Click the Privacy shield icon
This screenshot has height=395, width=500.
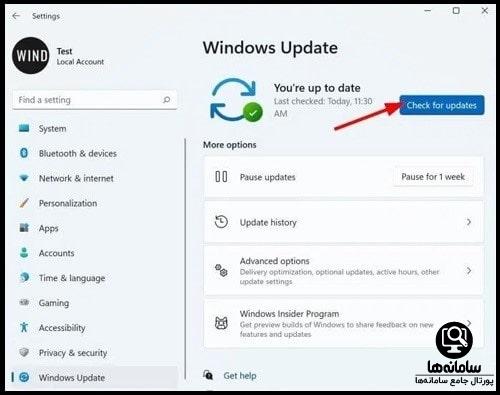pyautogui.click(x=24, y=352)
